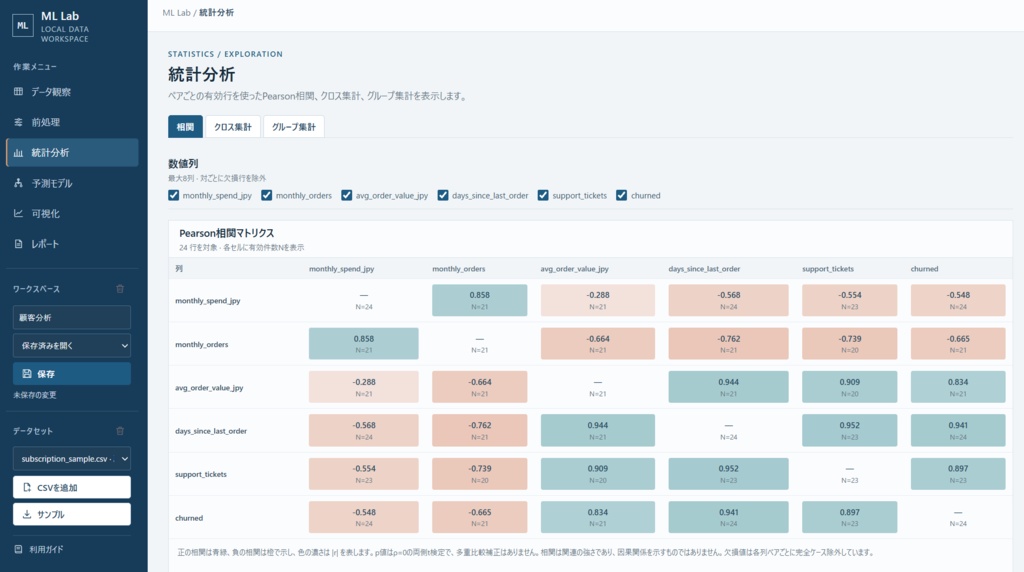Viewport: 1024px width, 572px height.
Task: Click the Pearson相関マトリクス heading
Action: tap(227, 233)
